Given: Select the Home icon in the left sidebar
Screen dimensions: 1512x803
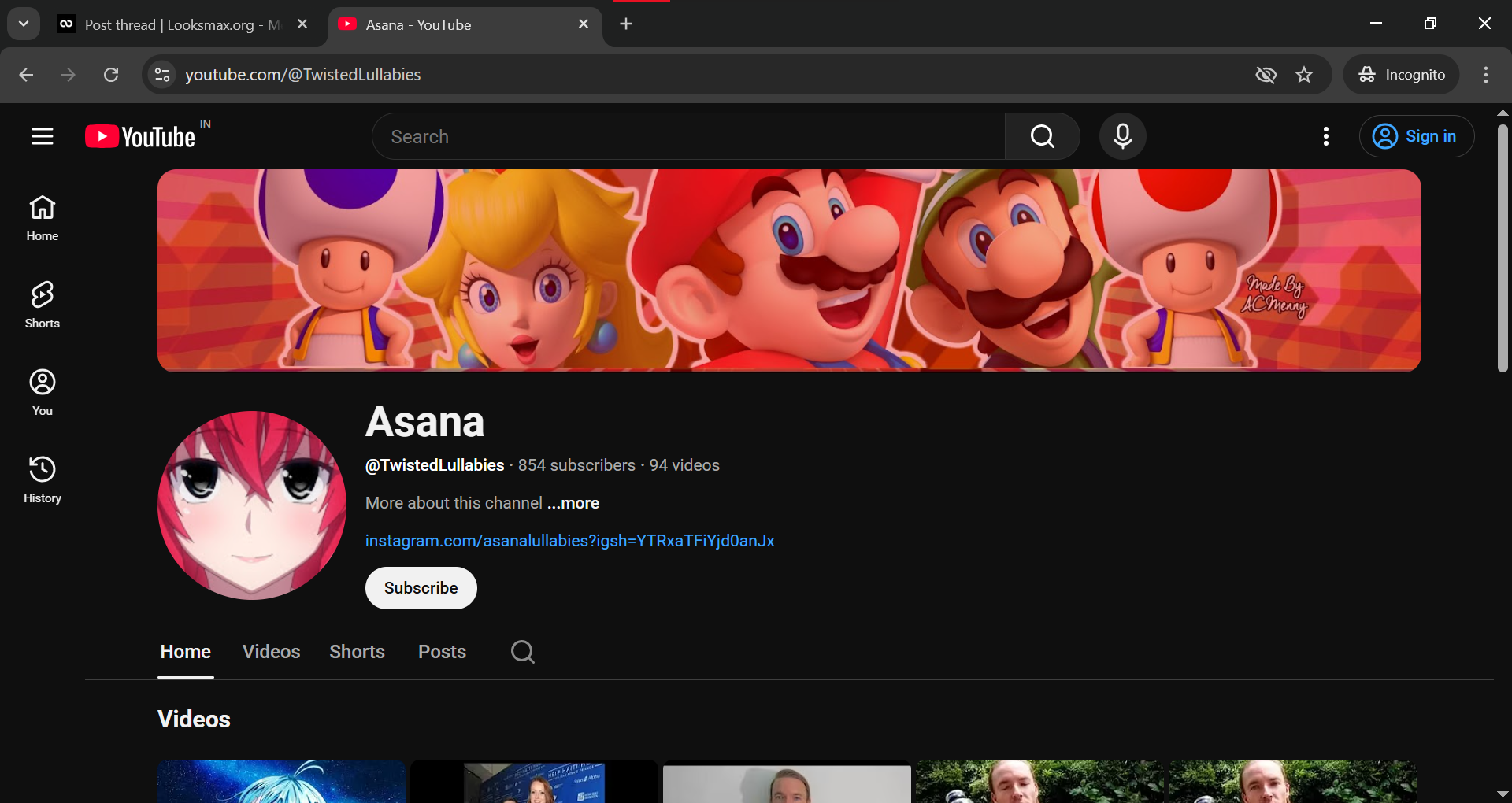Looking at the screenshot, I should [x=42, y=218].
